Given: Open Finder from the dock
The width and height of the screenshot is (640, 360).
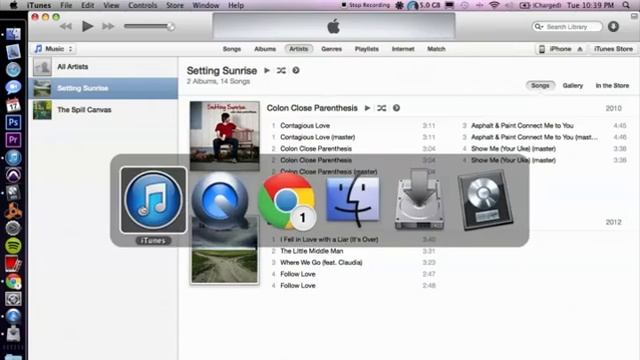Looking at the screenshot, I should point(13,34).
